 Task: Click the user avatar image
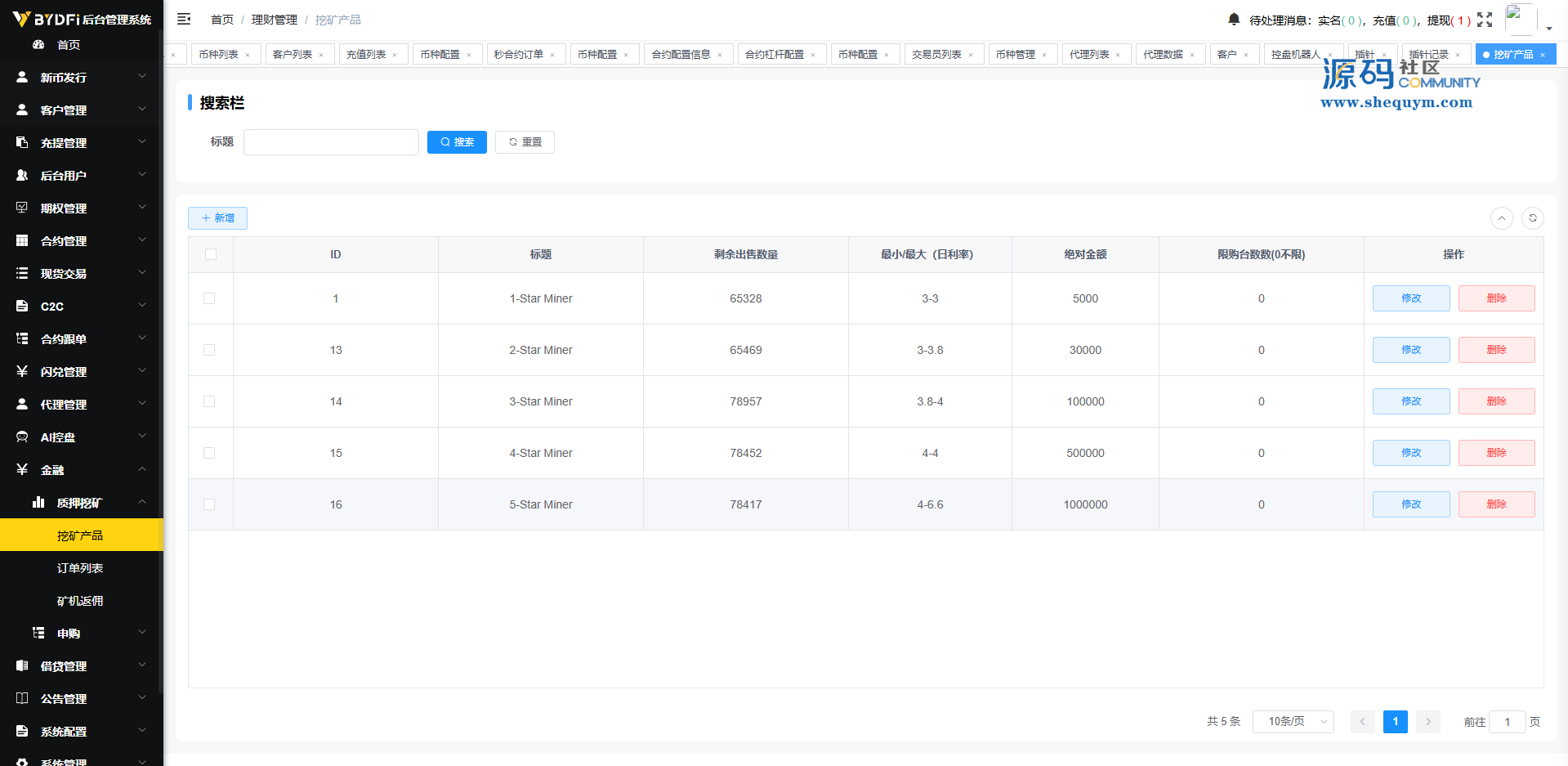pos(1521,20)
